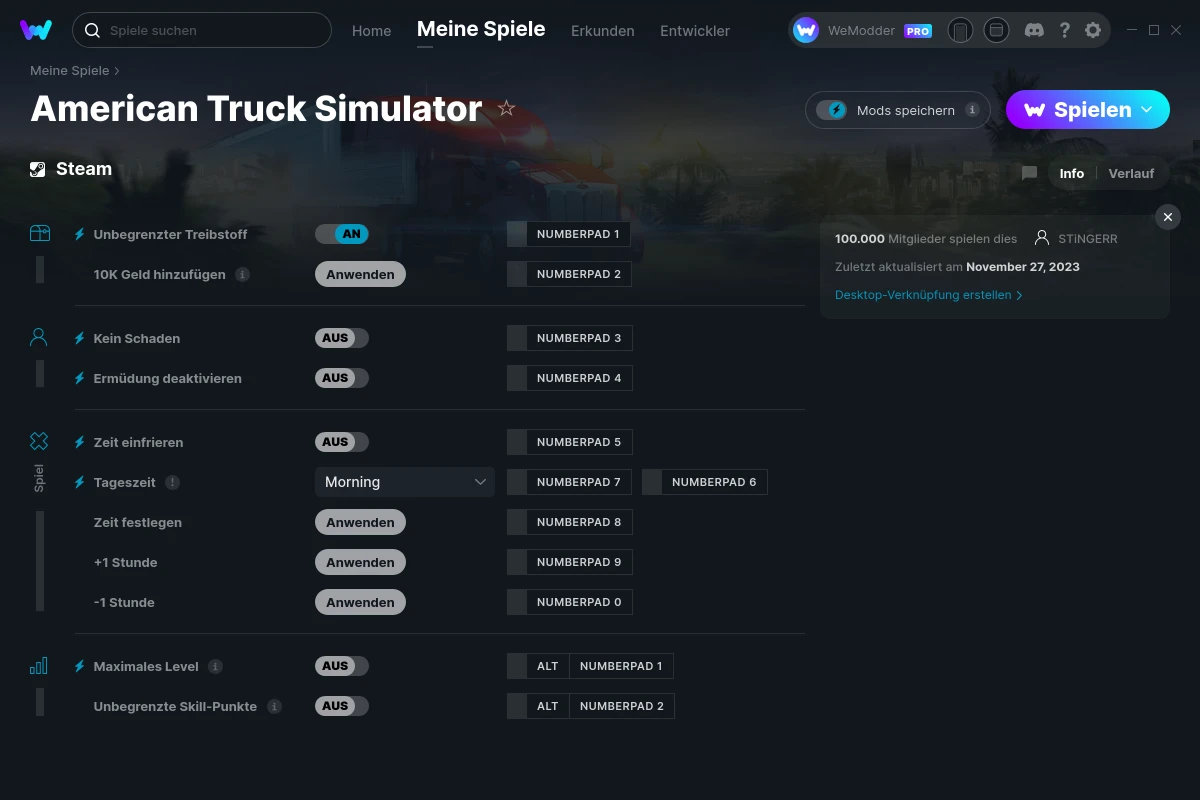Disable the Unbegrenzter Treibstoff toggle
Viewport: 1200px width, 800px height.
click(342, 234)
